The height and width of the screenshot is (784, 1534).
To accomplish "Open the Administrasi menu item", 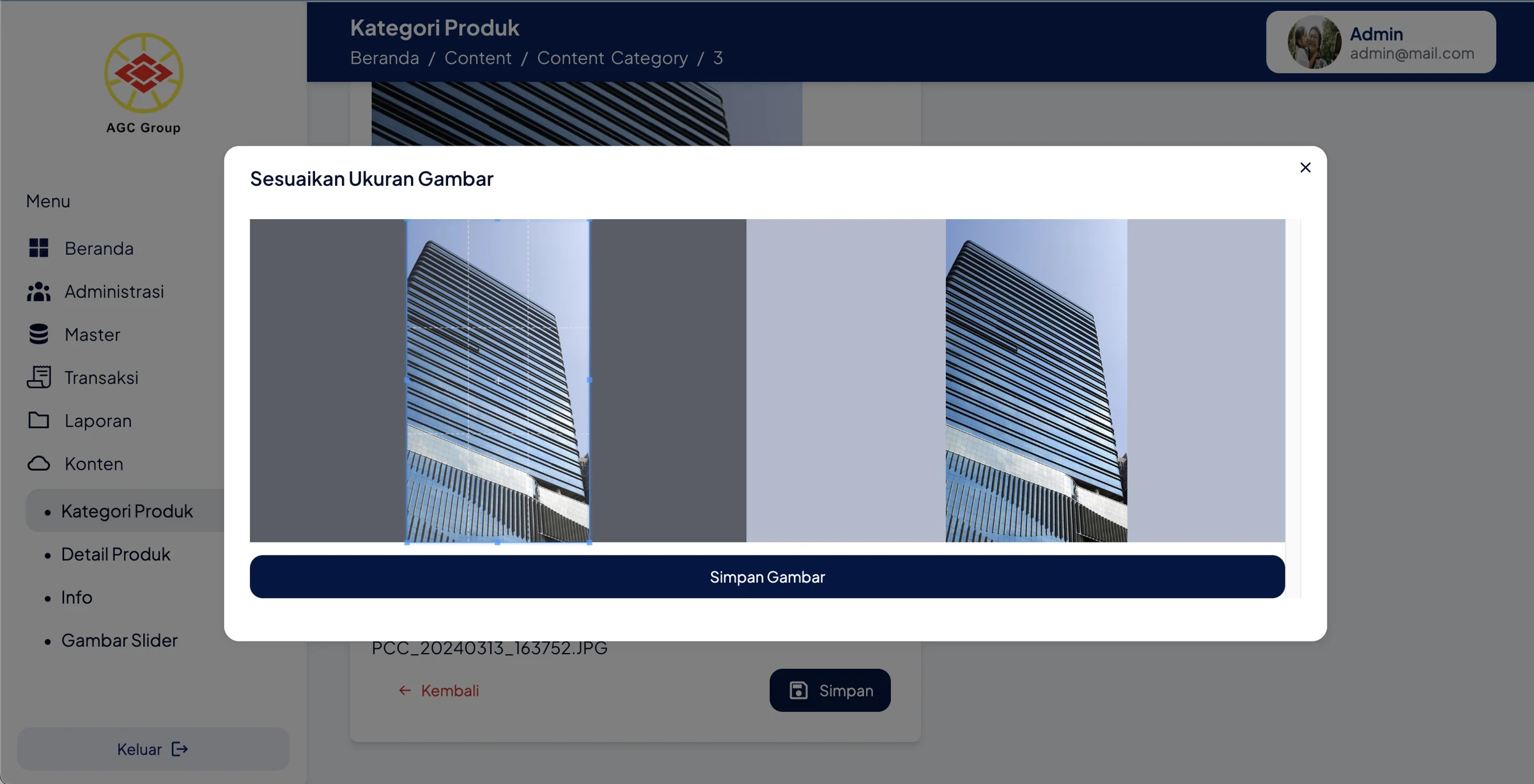I will click(x=114, y=291).
